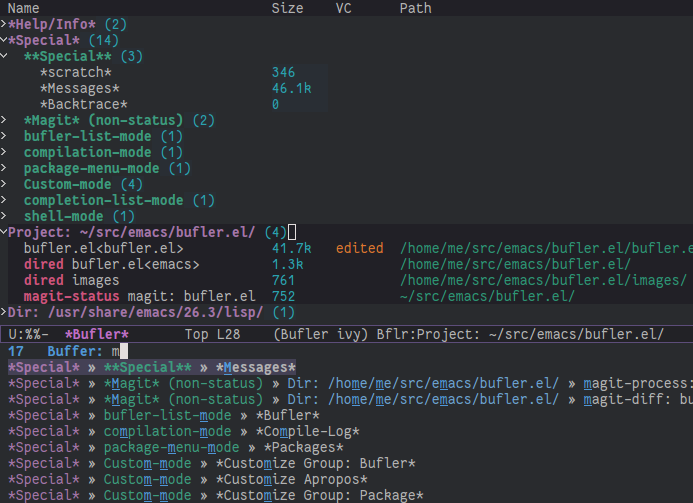Click the package-menu-mode heading text
The height and width of the screenshot is (503, 693).
(x=91, y=168)
